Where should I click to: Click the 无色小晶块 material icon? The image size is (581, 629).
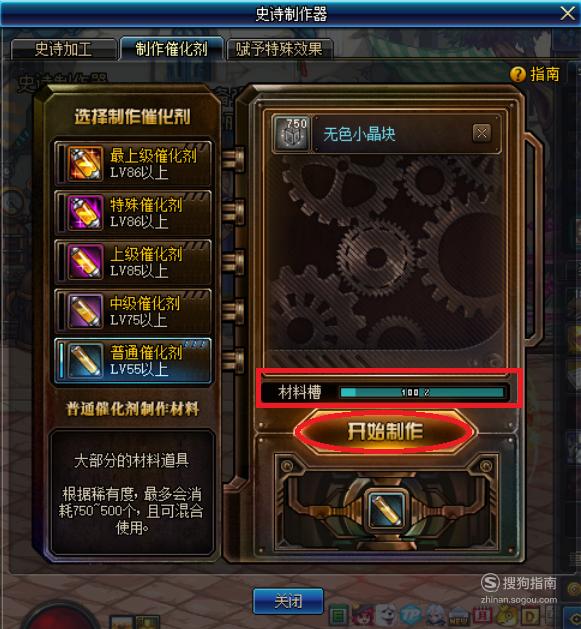click(x=292, y=134)
